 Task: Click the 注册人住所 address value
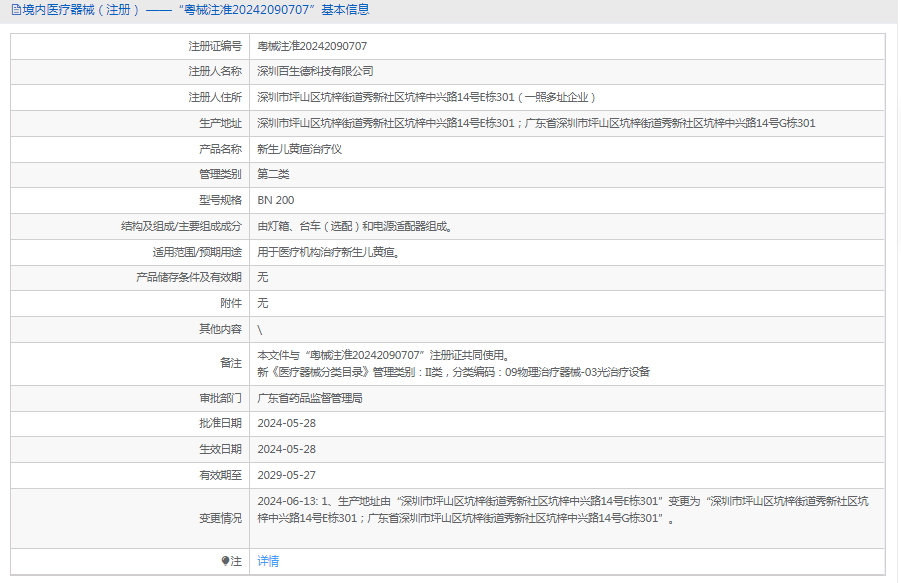pos(426,97)
